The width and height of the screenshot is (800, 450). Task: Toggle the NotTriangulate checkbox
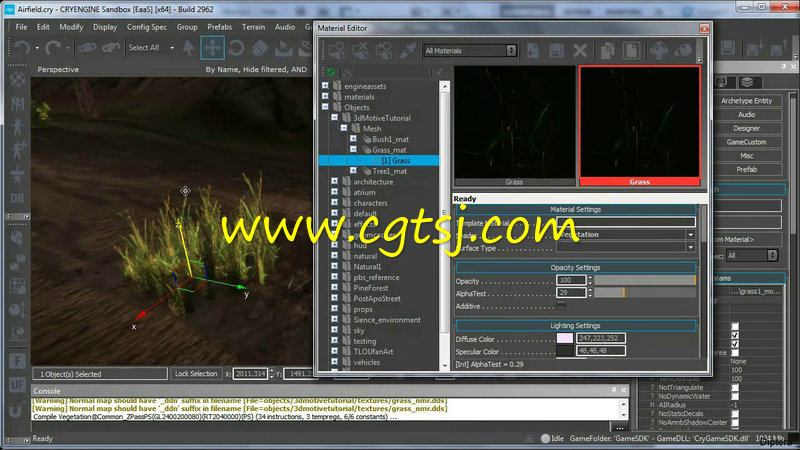coord(735,387)
